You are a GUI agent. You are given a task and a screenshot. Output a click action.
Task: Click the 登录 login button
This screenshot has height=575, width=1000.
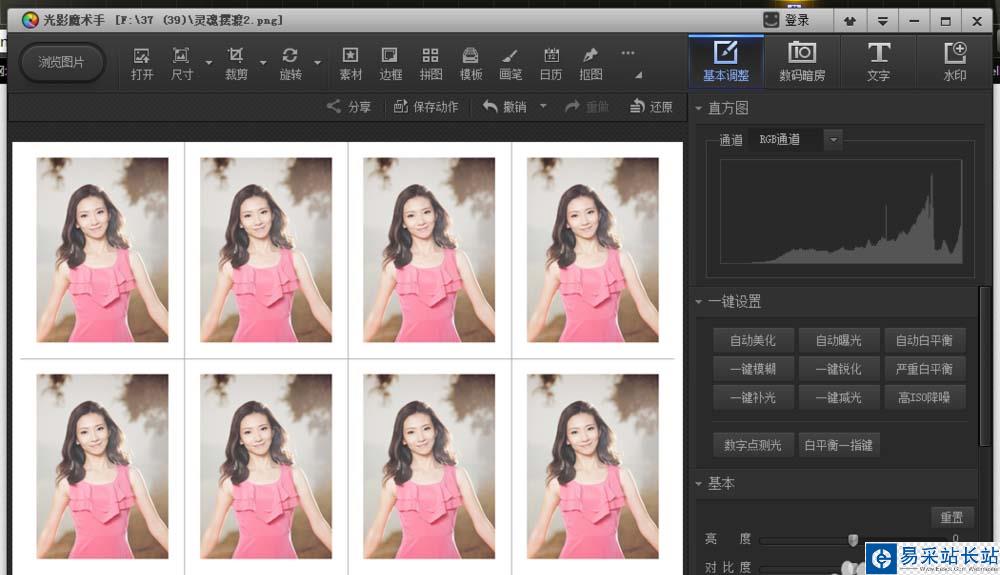click(x=787, y=20)
